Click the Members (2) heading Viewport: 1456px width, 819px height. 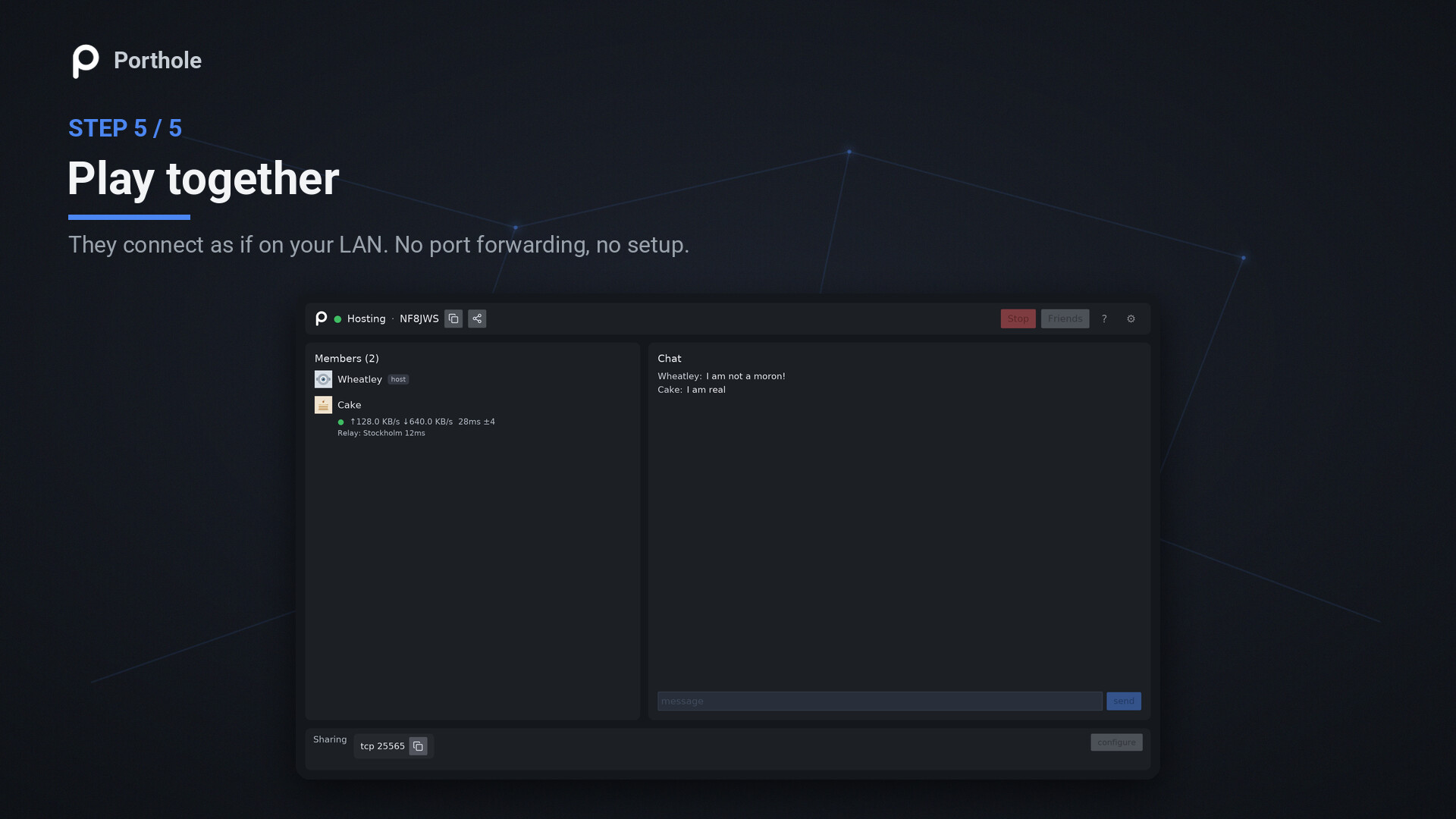coord(347,359)
